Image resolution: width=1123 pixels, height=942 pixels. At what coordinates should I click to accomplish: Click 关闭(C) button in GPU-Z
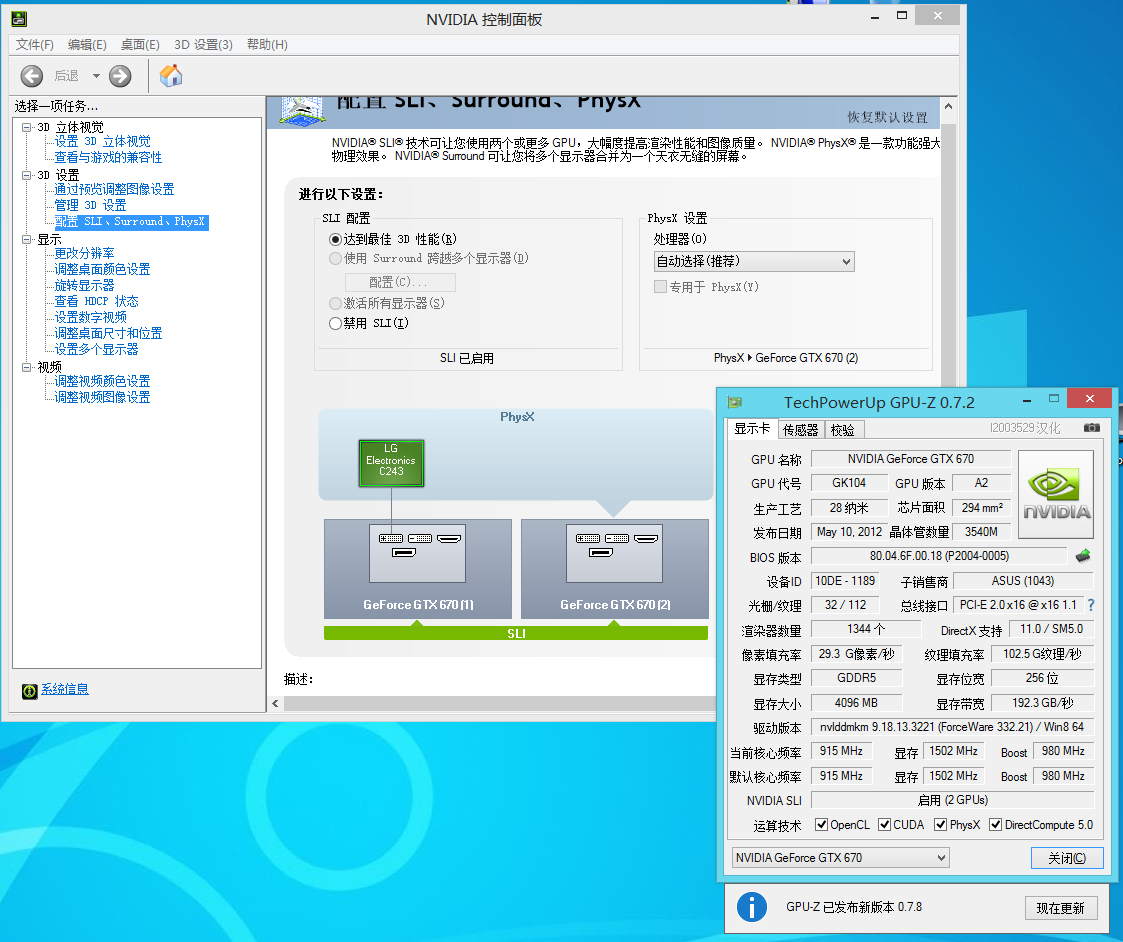tap(1066, 858)
